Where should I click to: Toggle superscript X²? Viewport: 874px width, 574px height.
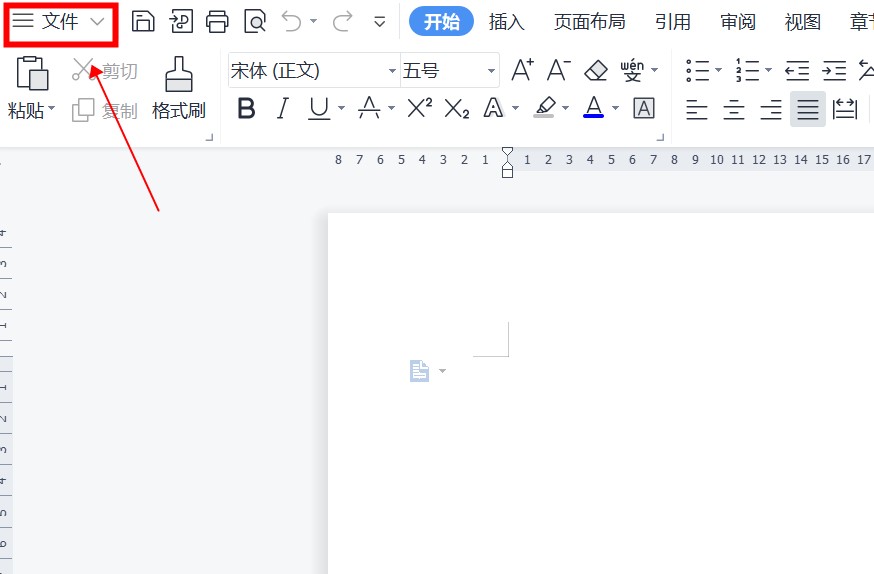(420, 108)
